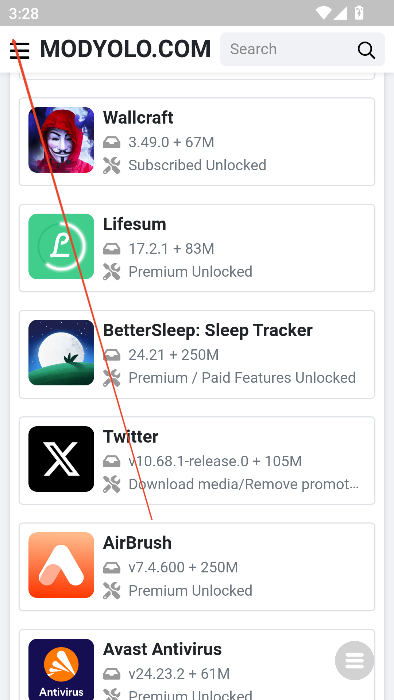Open the hamburger menu beside MODYOLO.COM
The width and height of the screenshot is (394, 700).
[19, 50]
